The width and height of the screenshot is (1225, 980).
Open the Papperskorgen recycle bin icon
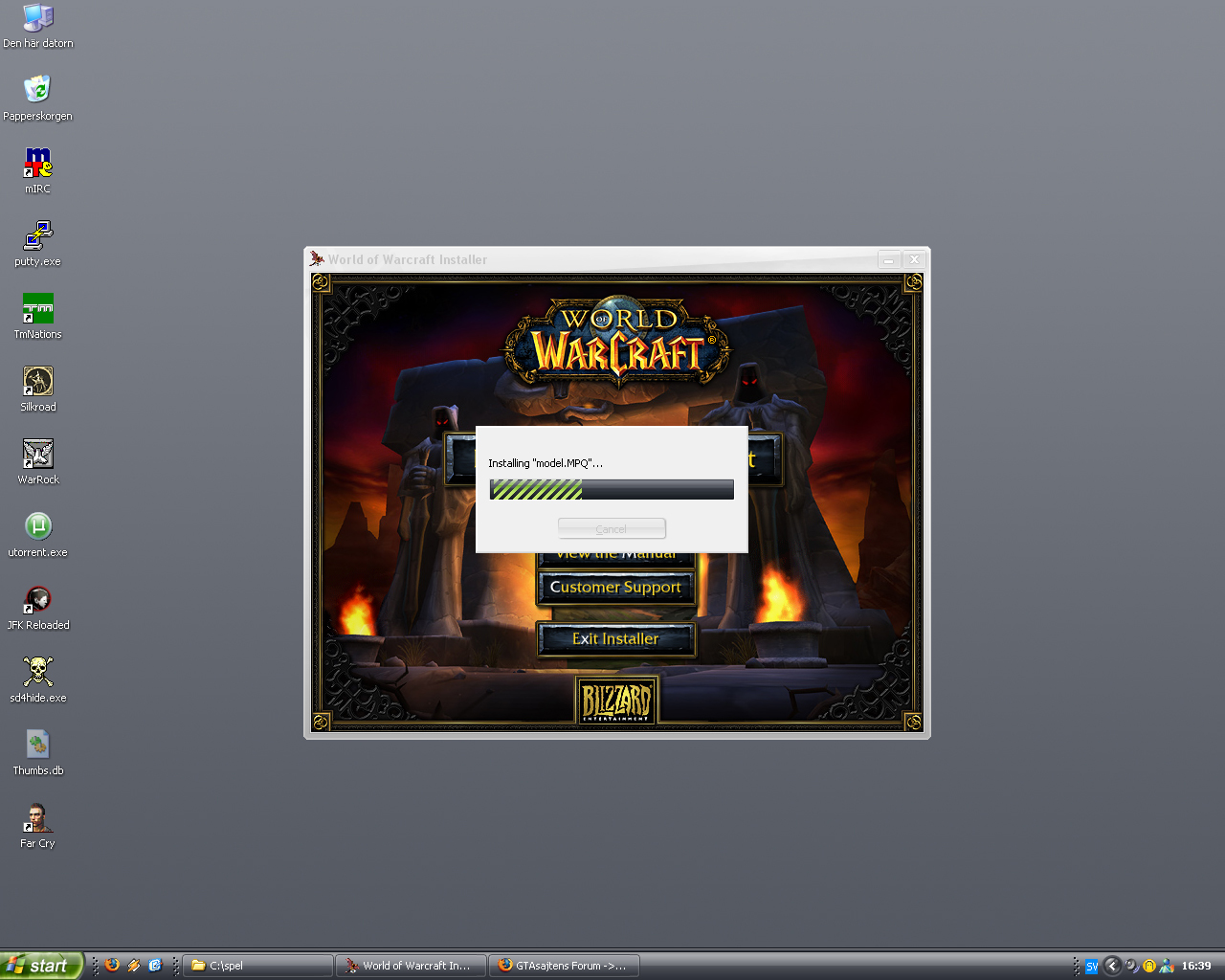[37, 99]
